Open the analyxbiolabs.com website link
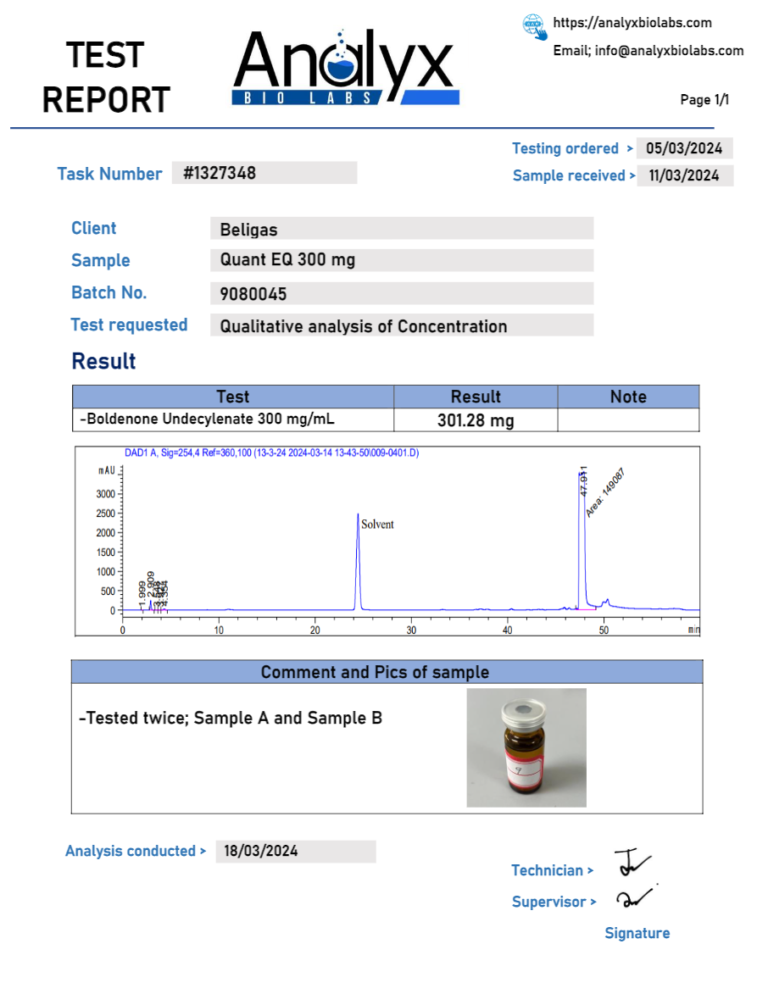Image resolution: width=768 pixels, height=994 pixels. [632, 23]
